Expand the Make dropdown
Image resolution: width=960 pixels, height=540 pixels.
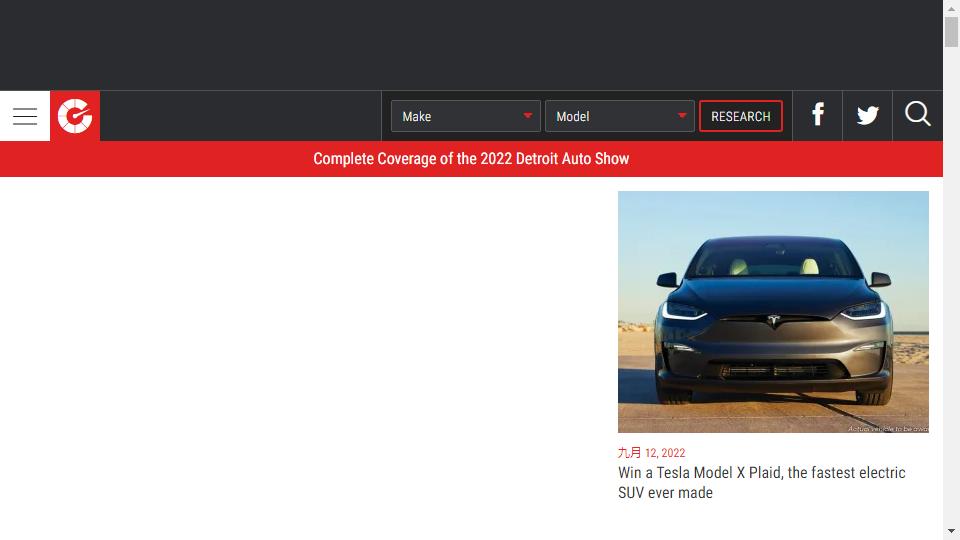[466, 116]
